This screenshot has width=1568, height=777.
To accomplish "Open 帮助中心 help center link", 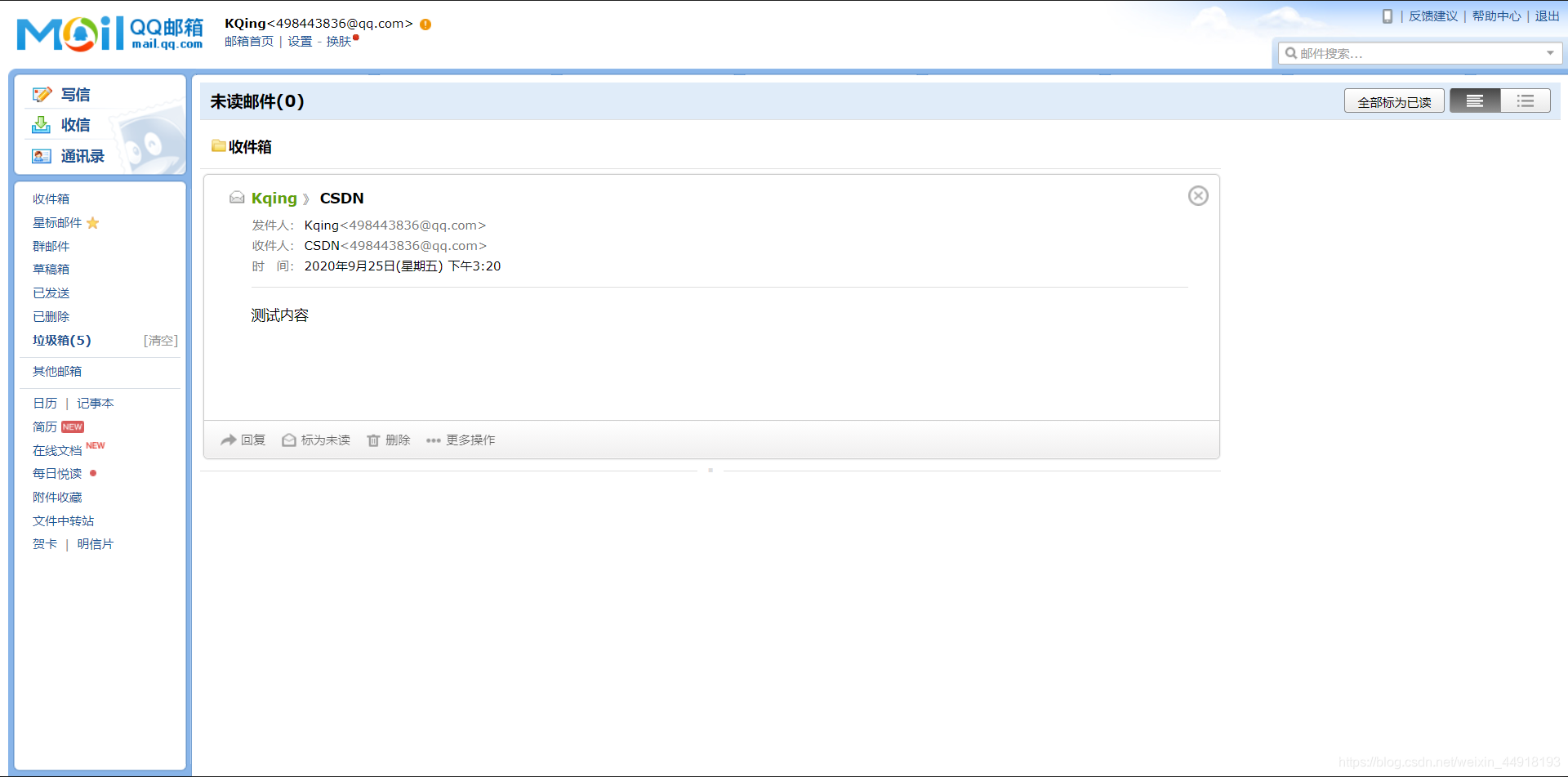I will [x=1496, y=16].
